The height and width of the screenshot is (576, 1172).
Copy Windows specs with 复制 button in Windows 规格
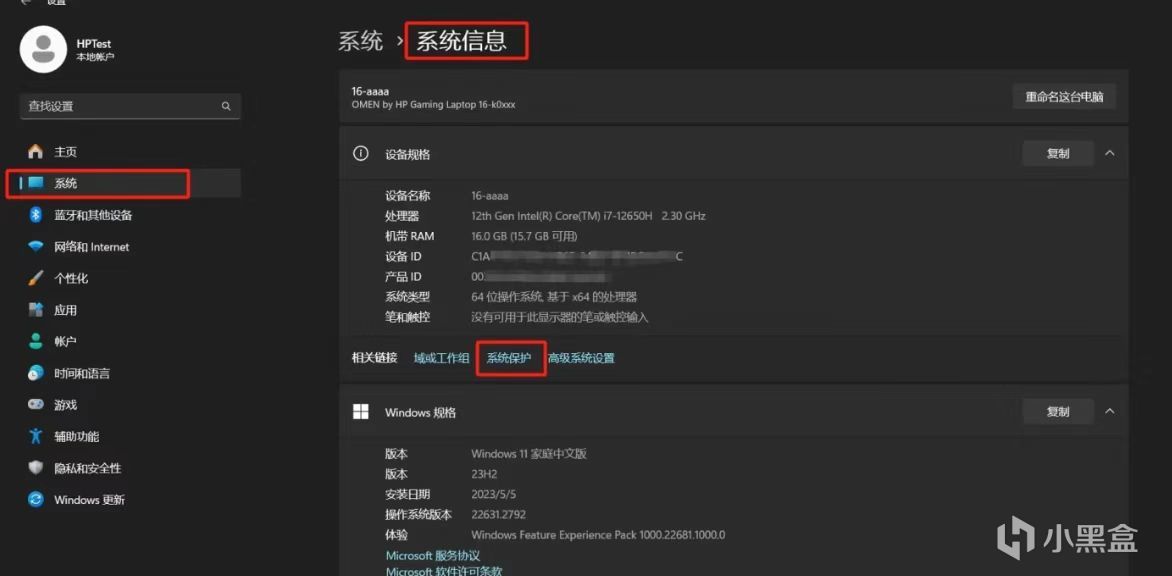(x=1058, y=412)
